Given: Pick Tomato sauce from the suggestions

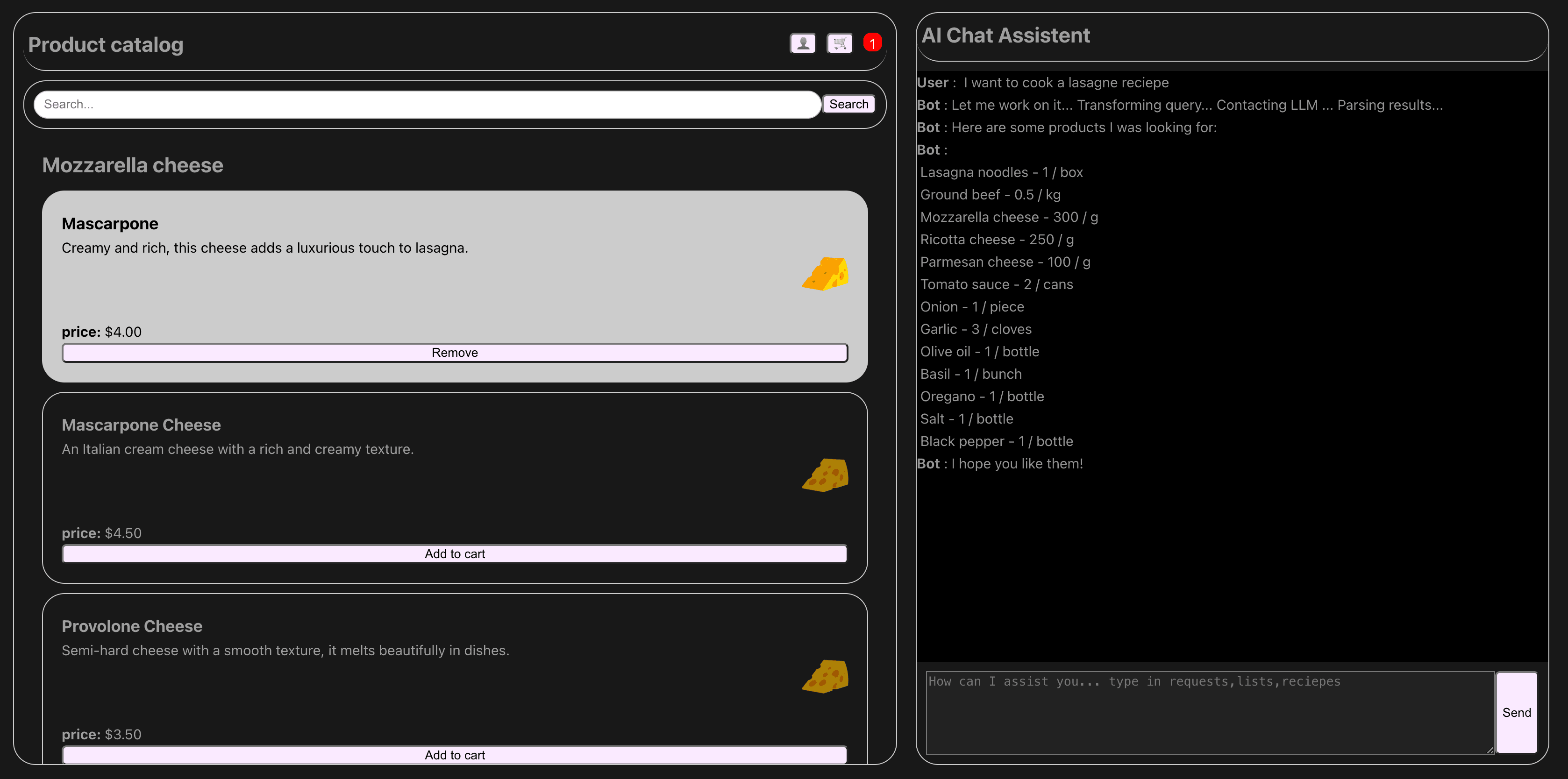Looking at the screenshot, I should (996, 284).
